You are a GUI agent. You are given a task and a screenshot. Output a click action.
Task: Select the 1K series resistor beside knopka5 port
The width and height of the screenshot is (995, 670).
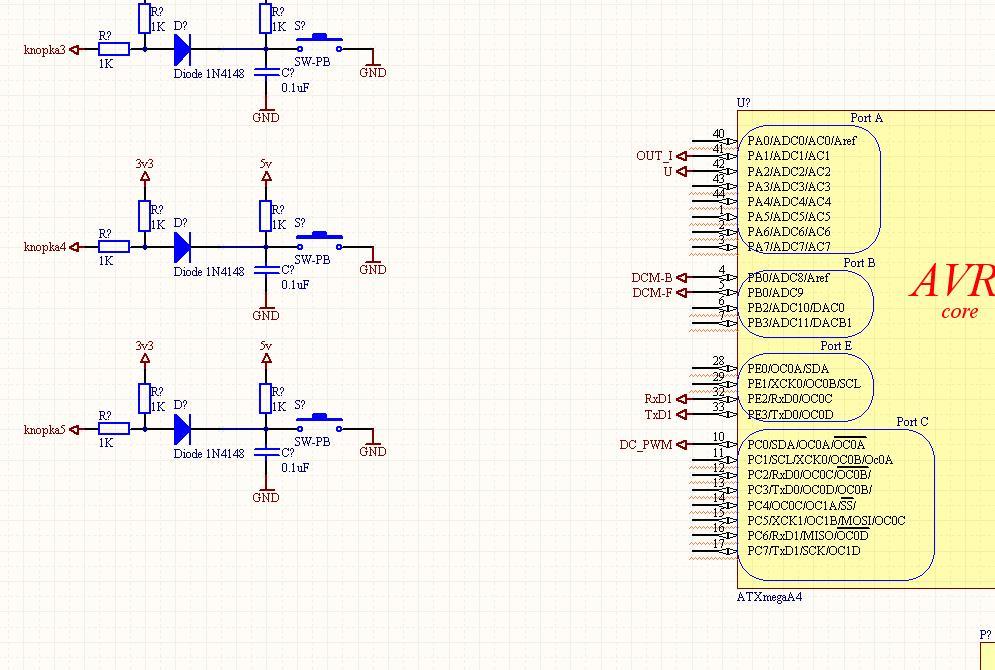click(x=114, y=429)
